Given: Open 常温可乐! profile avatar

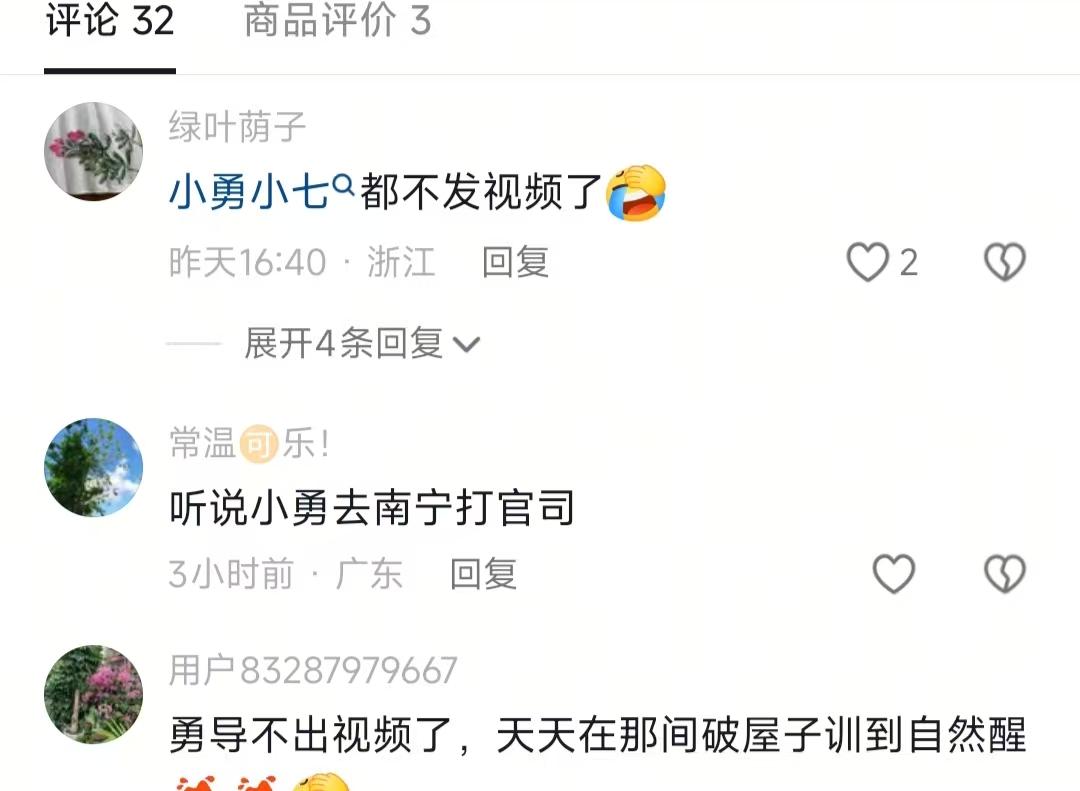Looking at the screenshot, I should tap(93, 467).
